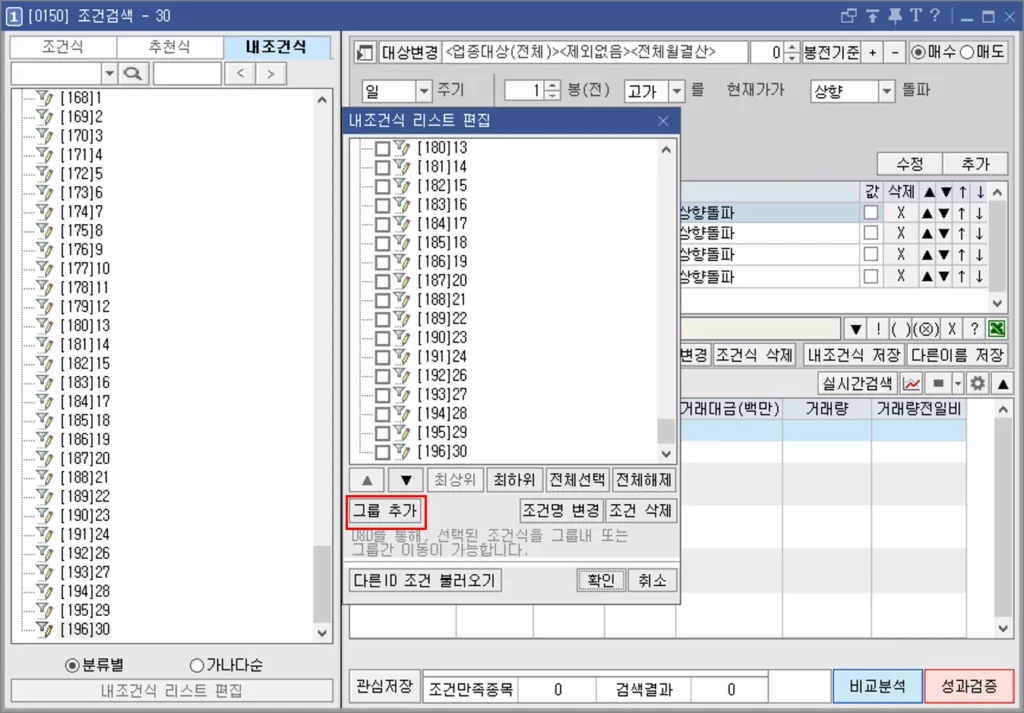
Task: Switch to the 내조건식 tab
Action: click(276, 47)
